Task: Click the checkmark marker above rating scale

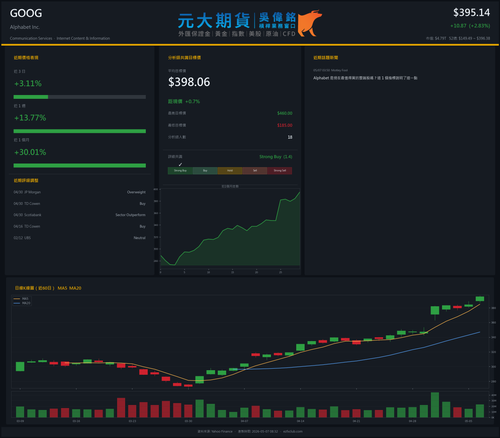Action: 180,164
